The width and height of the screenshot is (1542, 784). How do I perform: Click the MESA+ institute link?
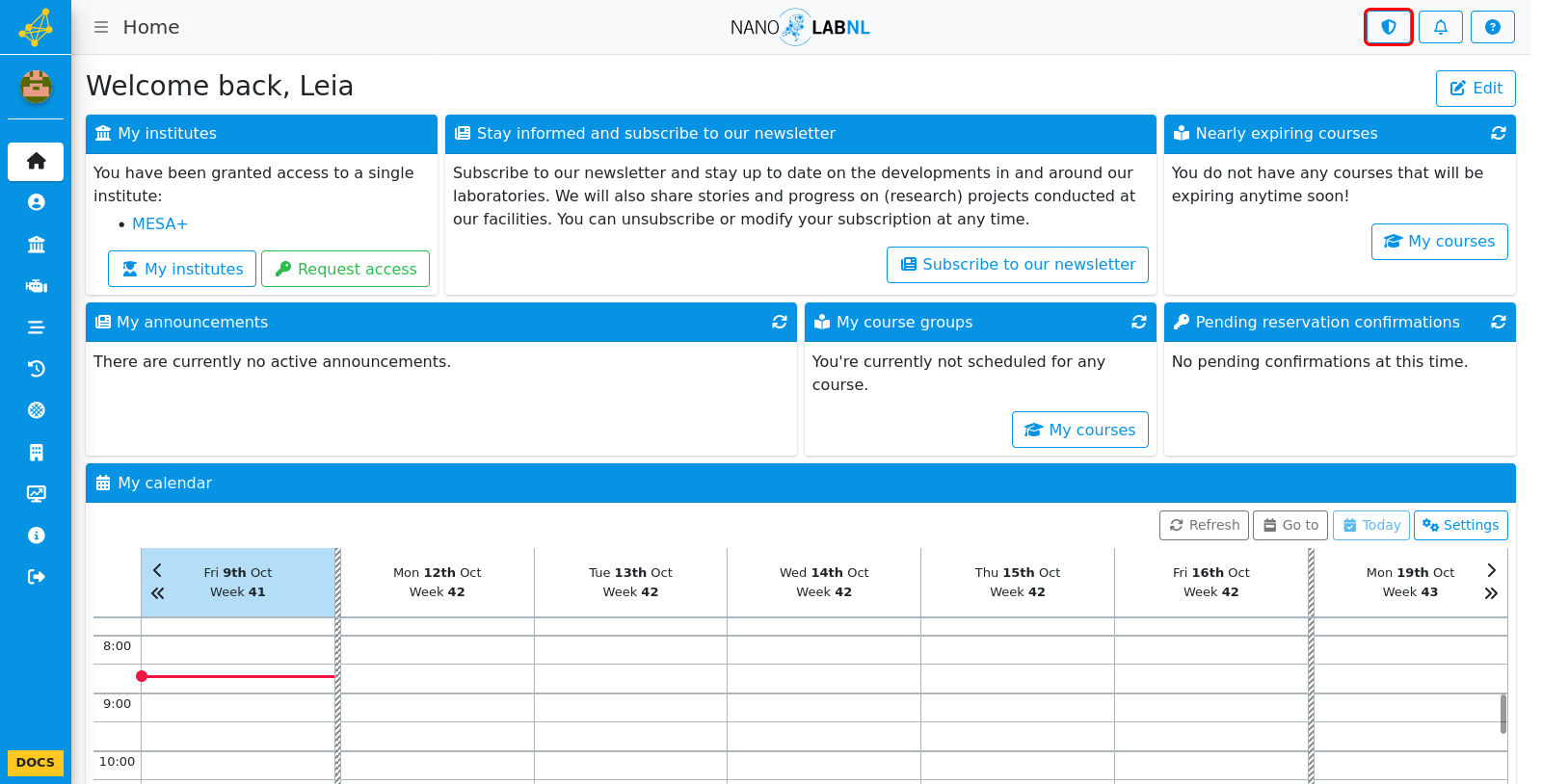[160, 223]
